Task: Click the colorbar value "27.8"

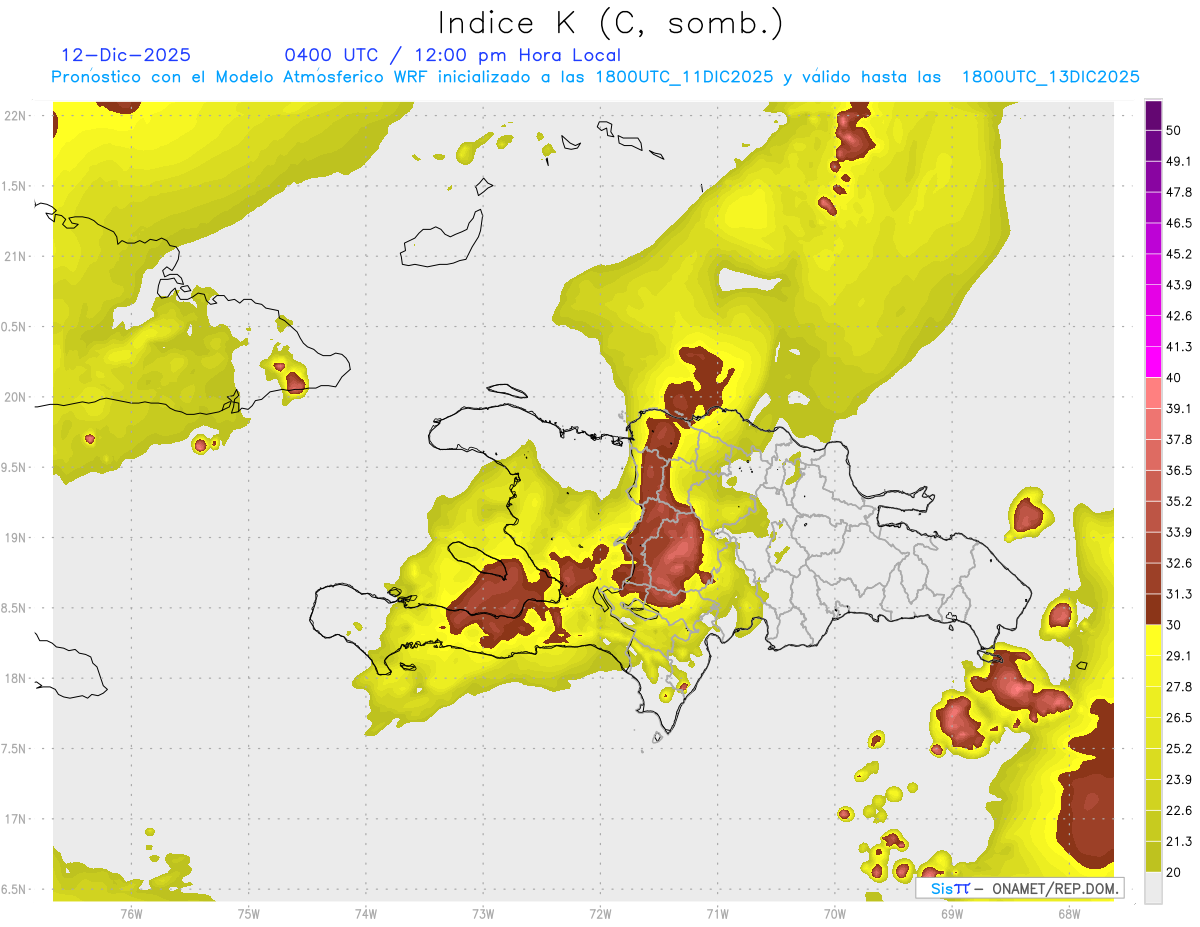Action: 1179,687
